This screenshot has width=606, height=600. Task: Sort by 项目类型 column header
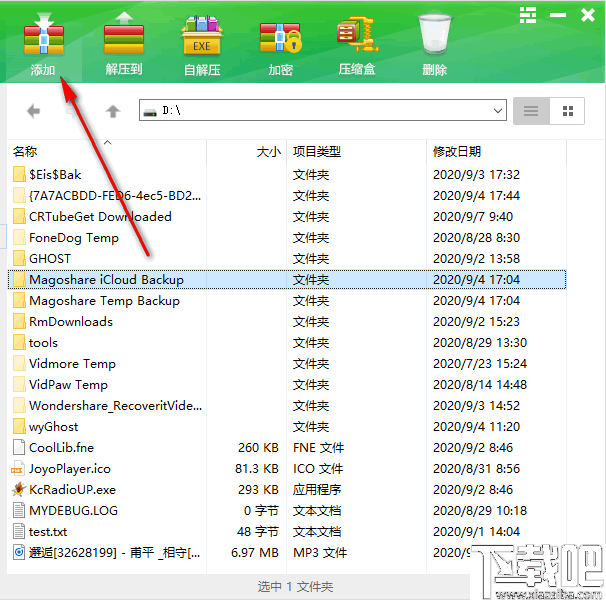tap(317, 152)
